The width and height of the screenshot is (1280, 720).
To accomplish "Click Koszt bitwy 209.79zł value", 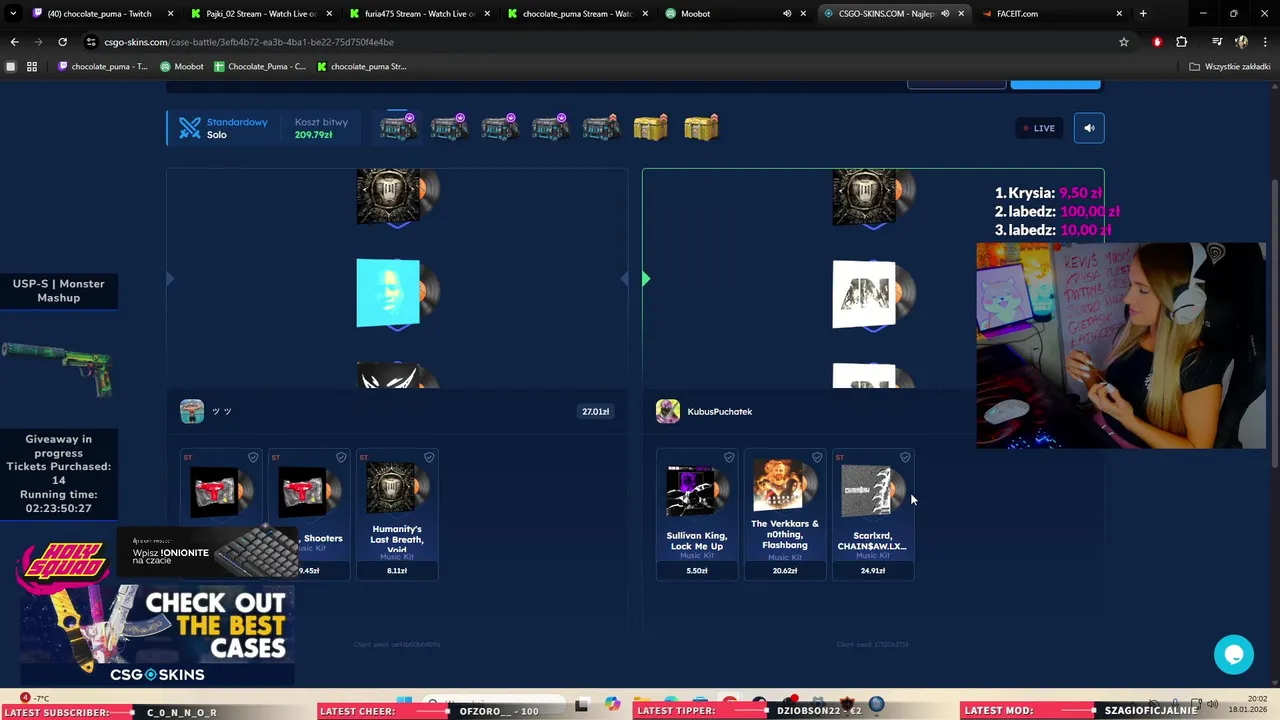I will [x=313, y=135].
